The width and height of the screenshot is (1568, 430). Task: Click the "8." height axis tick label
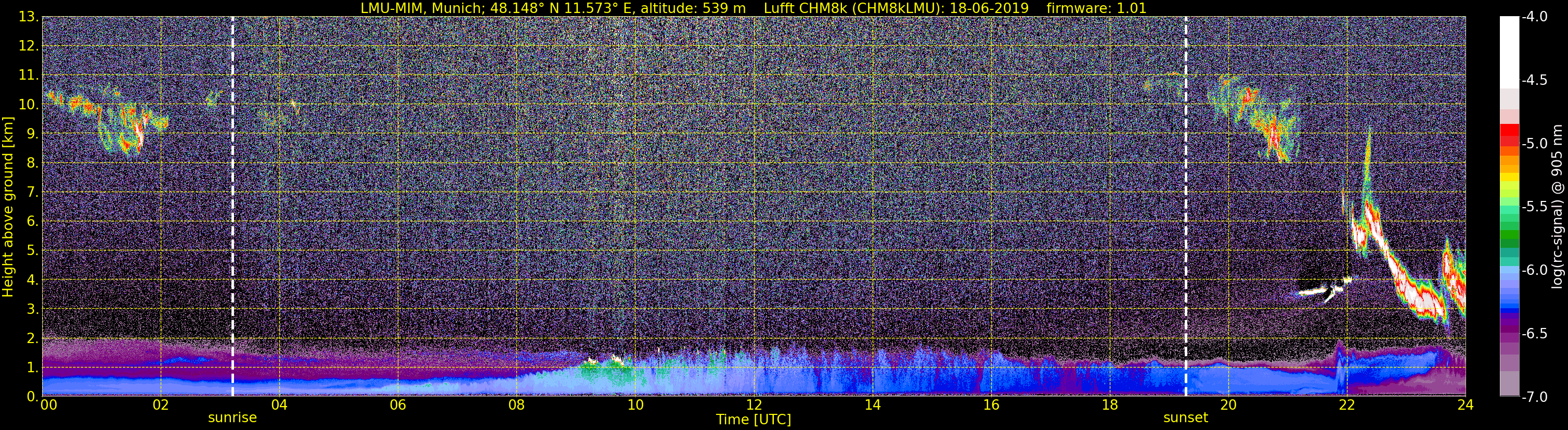pyautogui.click(x=33, y=163)
